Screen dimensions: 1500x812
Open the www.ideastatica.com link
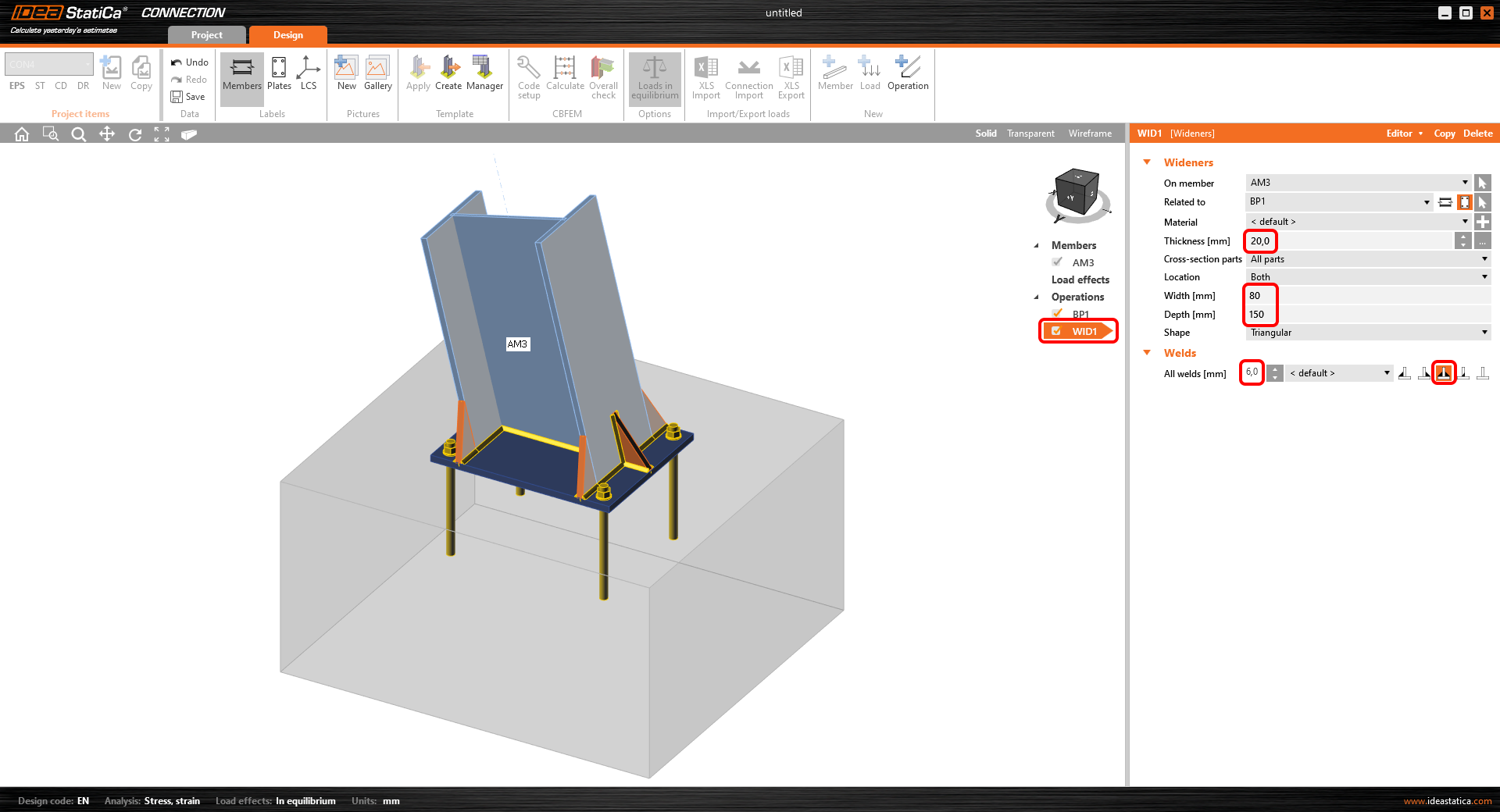coord(1447,800)
